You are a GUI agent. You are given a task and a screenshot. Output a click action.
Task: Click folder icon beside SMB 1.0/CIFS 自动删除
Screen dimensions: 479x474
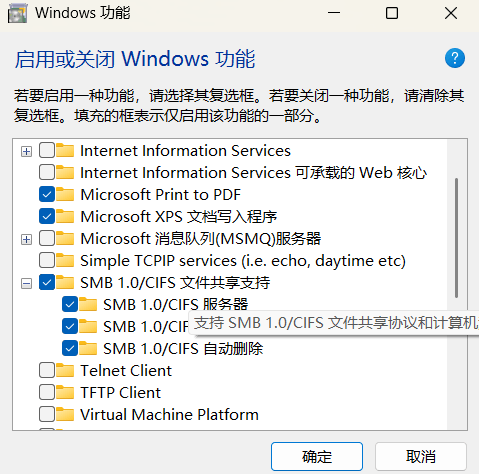pyautogui.click(x=88, y=348)
